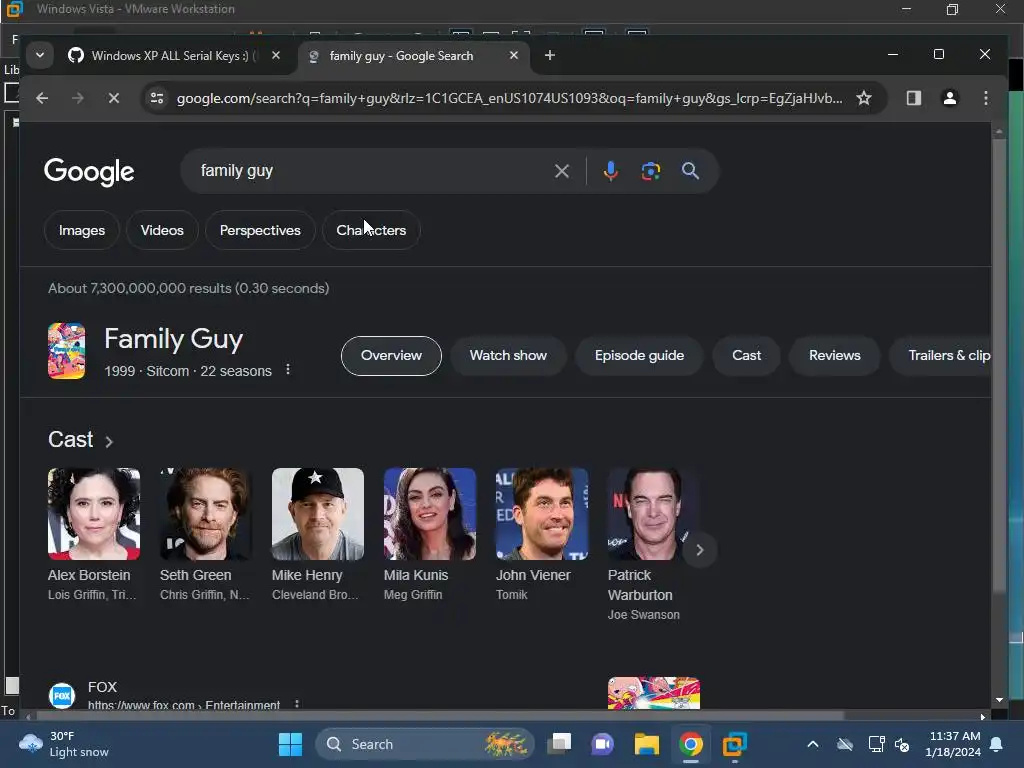Open the tab search dropdown arrow

(40, 56)
